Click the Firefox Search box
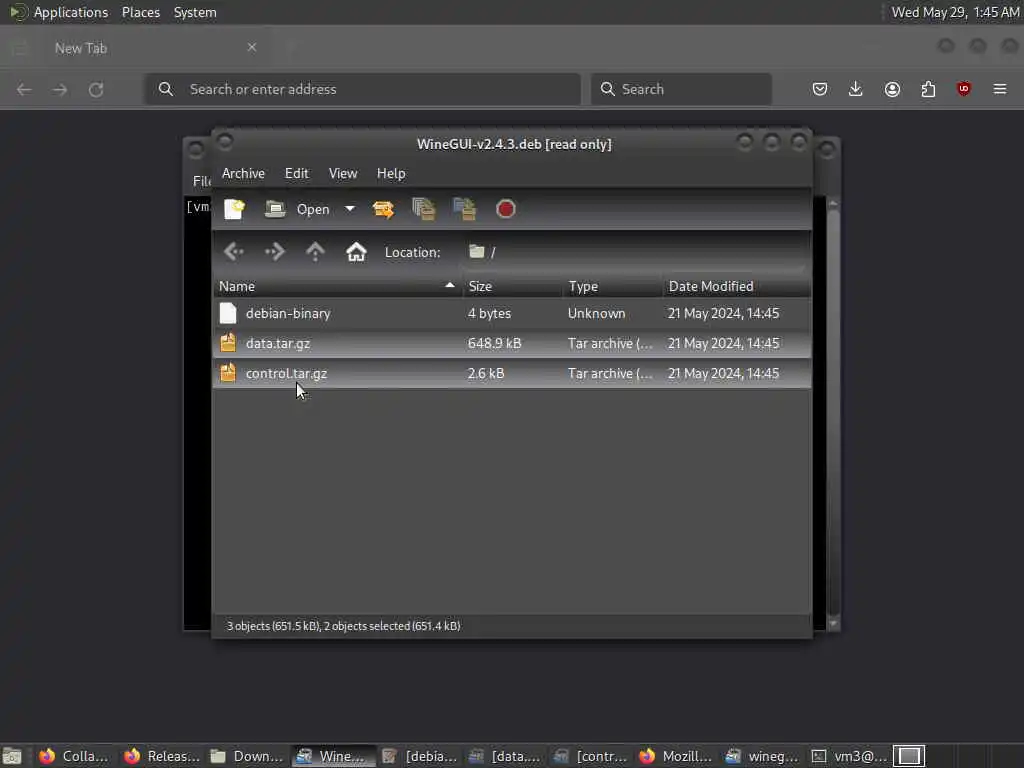Viewport: 1024px width, 768px height. (x=681, y=89)
